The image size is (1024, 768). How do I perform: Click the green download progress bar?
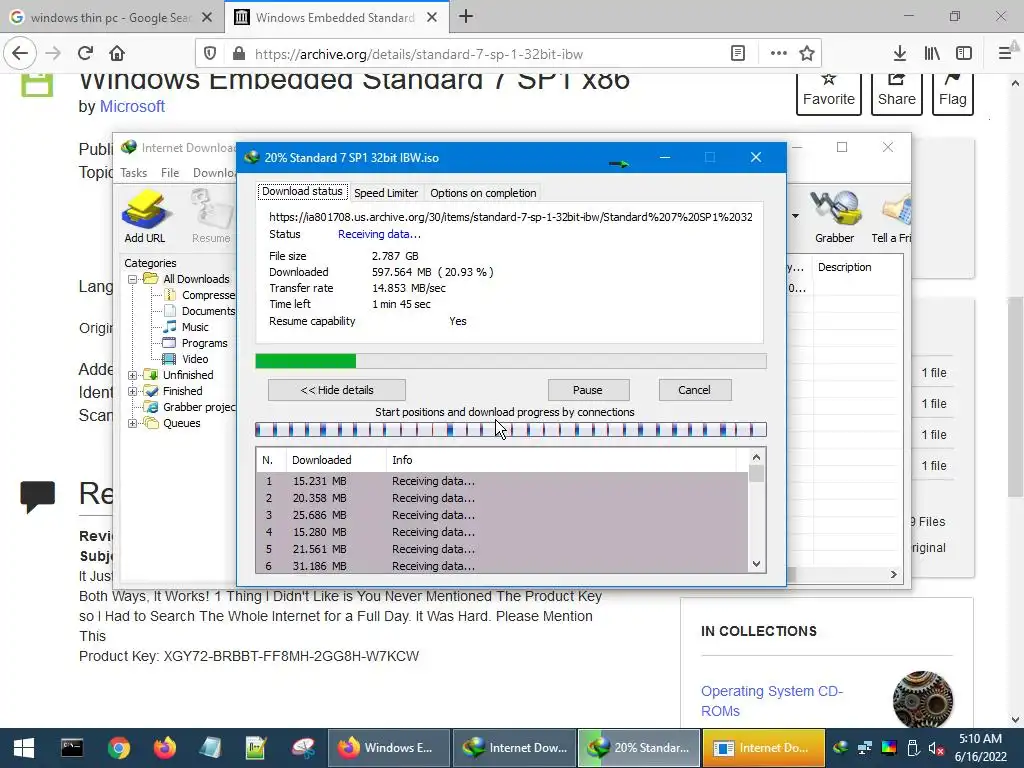point(305,361)
